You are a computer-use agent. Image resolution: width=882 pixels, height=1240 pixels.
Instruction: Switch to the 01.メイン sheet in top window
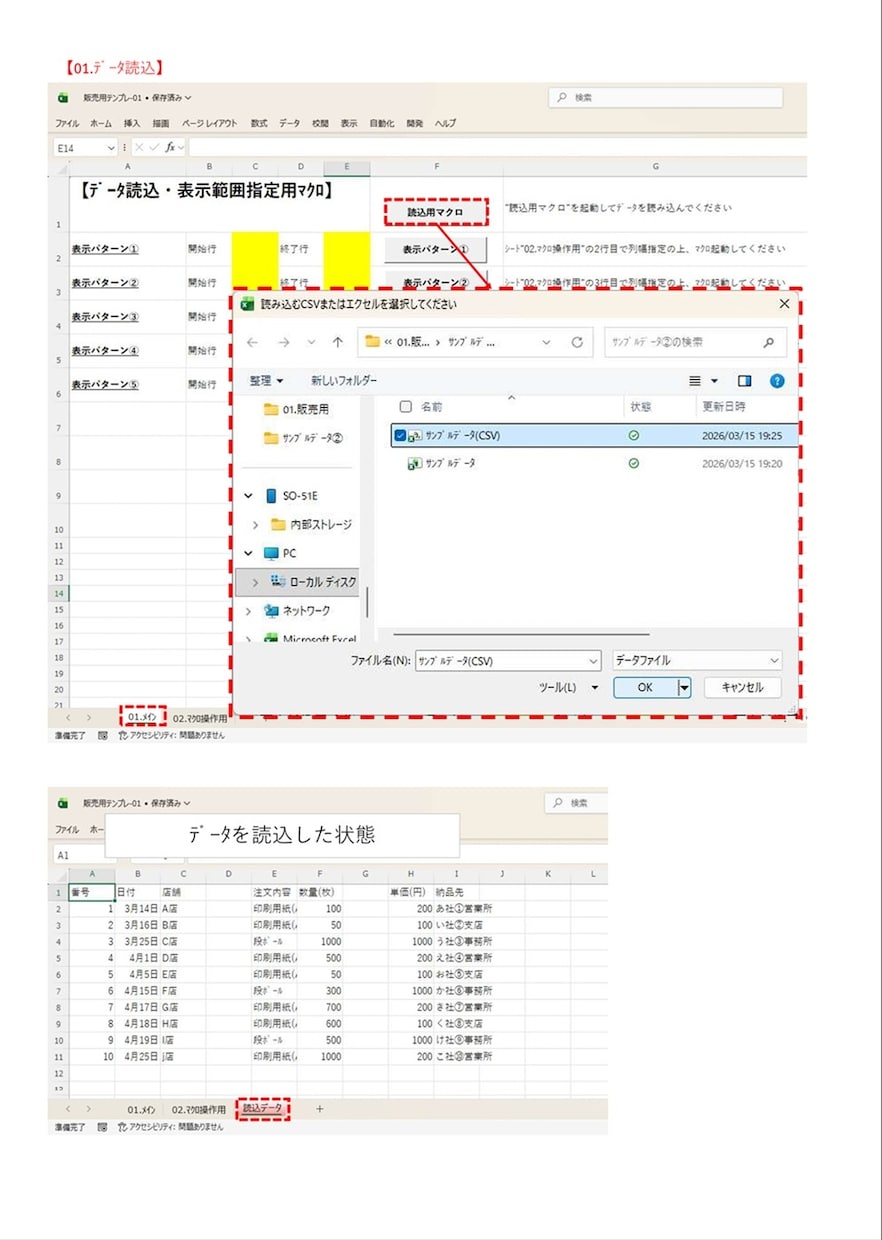(x=142, y=717)
